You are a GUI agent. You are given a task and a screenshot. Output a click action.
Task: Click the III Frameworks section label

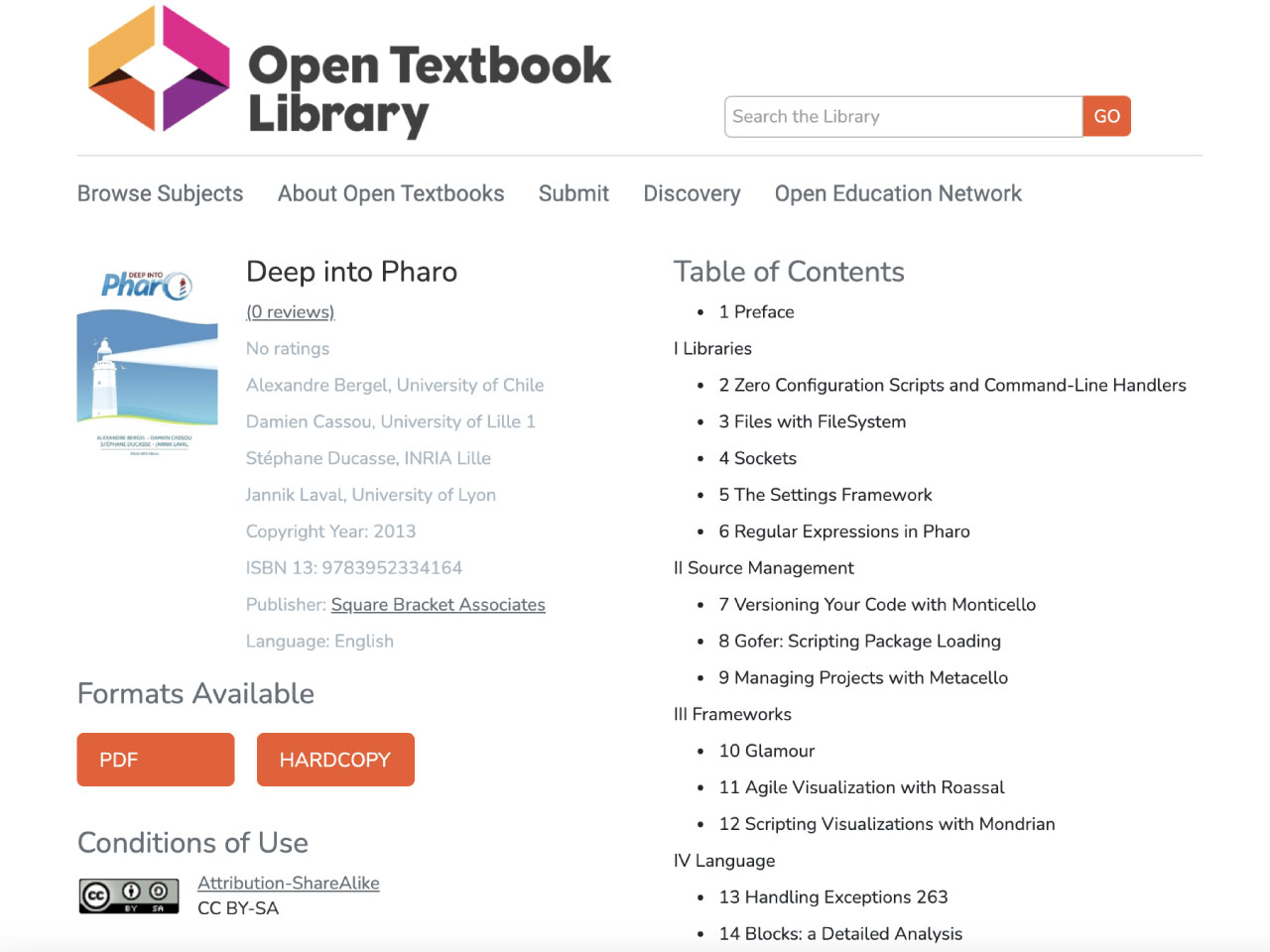pos(732,714)
